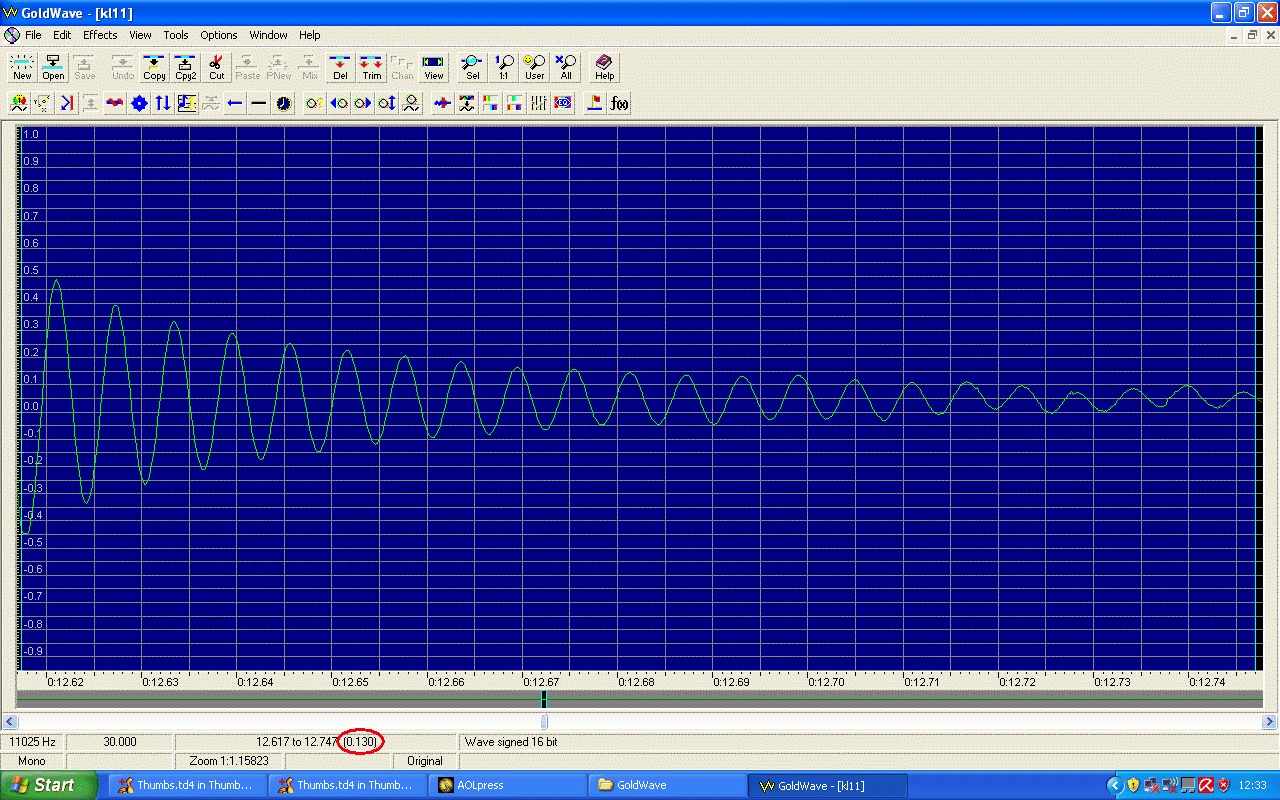Click the horizontal scrollbar right arrow
The image size is (1280, 800).
(x=1270, y=721)
